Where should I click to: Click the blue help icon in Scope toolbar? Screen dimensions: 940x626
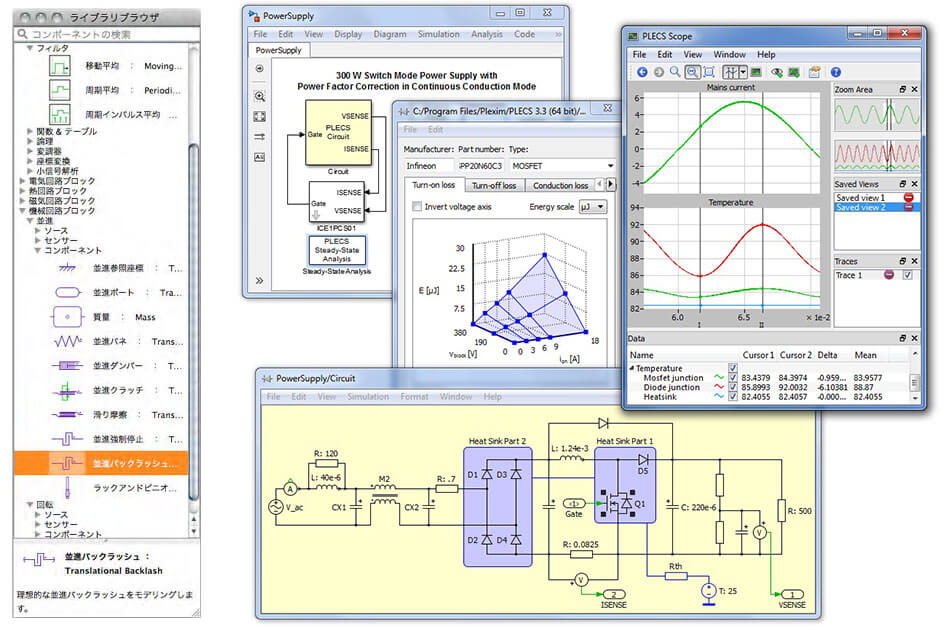835,72
